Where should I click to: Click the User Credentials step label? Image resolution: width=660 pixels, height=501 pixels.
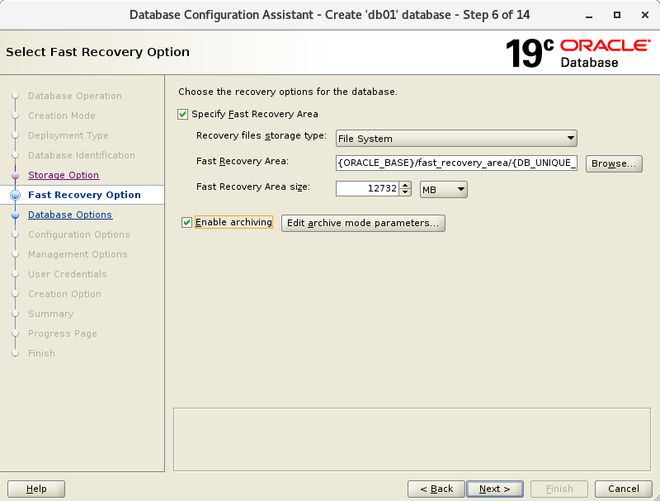67,274
